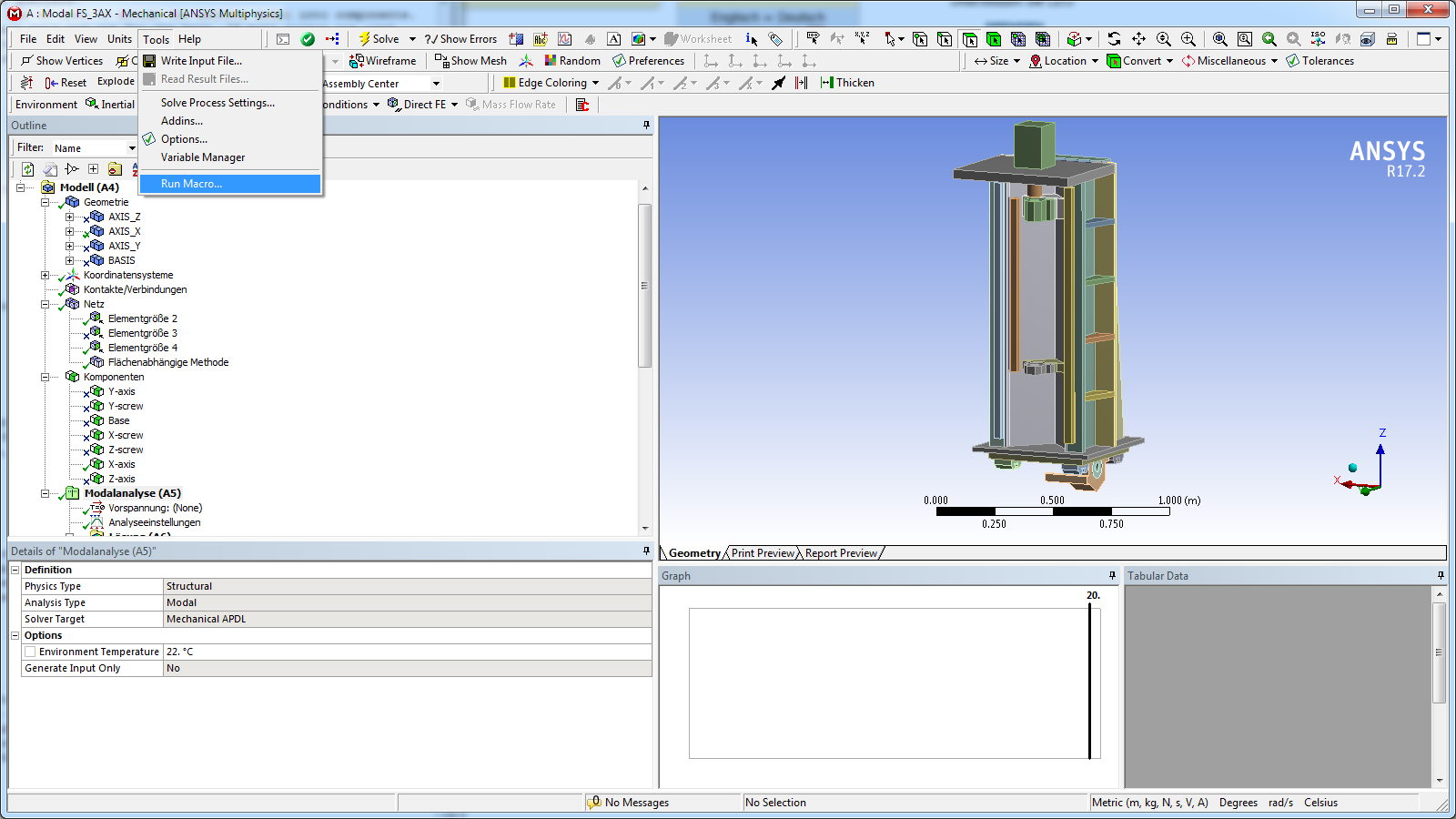This screenshot has height=819, width=1456.
Task: Open the File menu
Action: tap(28, 39)
